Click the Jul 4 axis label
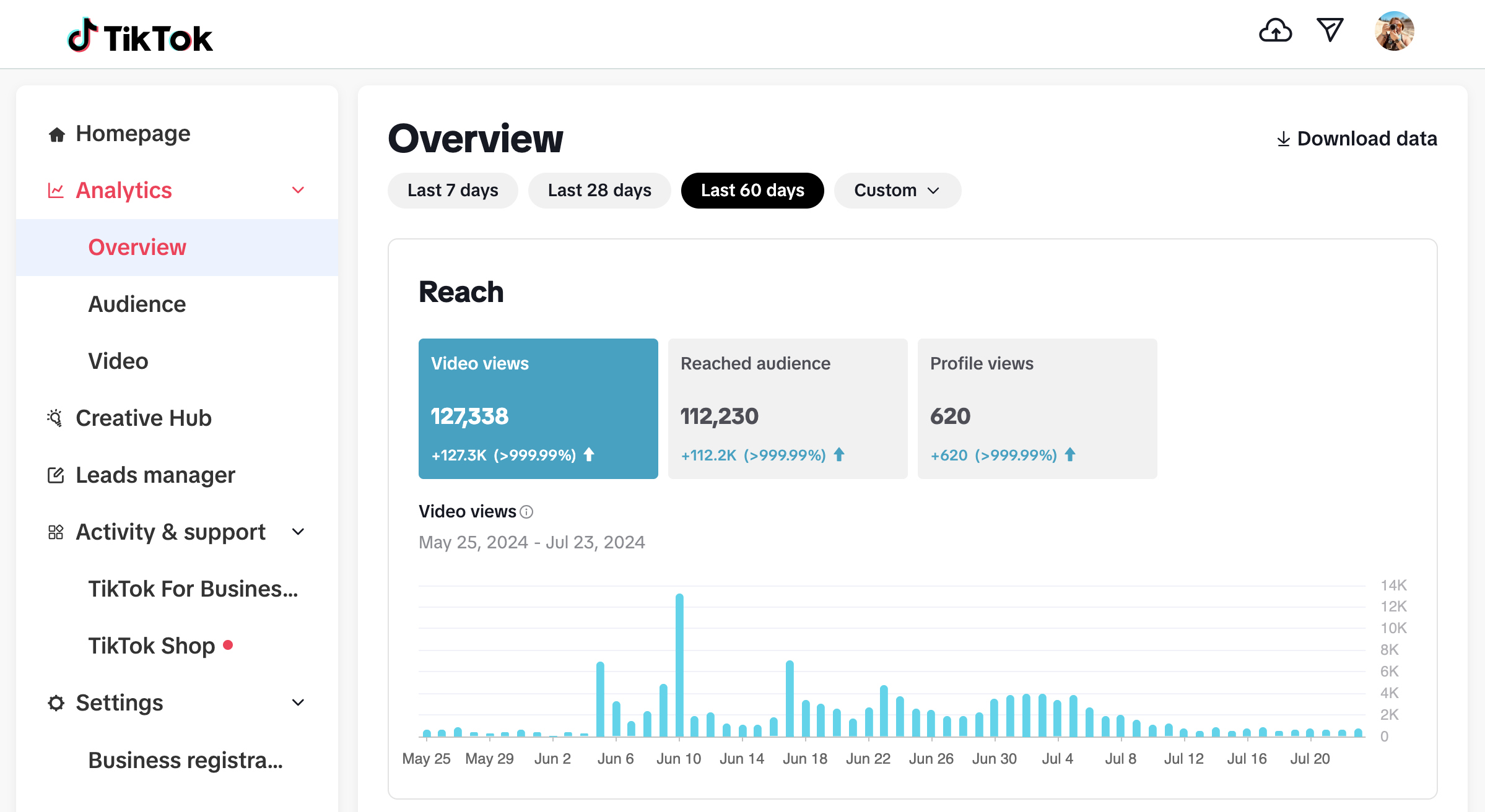Image resolution: width=1485 pixels, height=812 pixels. 1058,759
